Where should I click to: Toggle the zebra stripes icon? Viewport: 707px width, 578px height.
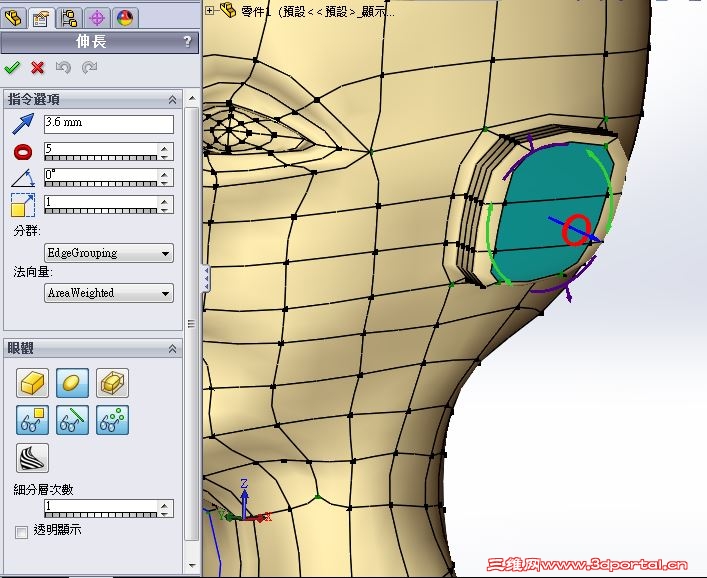point(32,458)
